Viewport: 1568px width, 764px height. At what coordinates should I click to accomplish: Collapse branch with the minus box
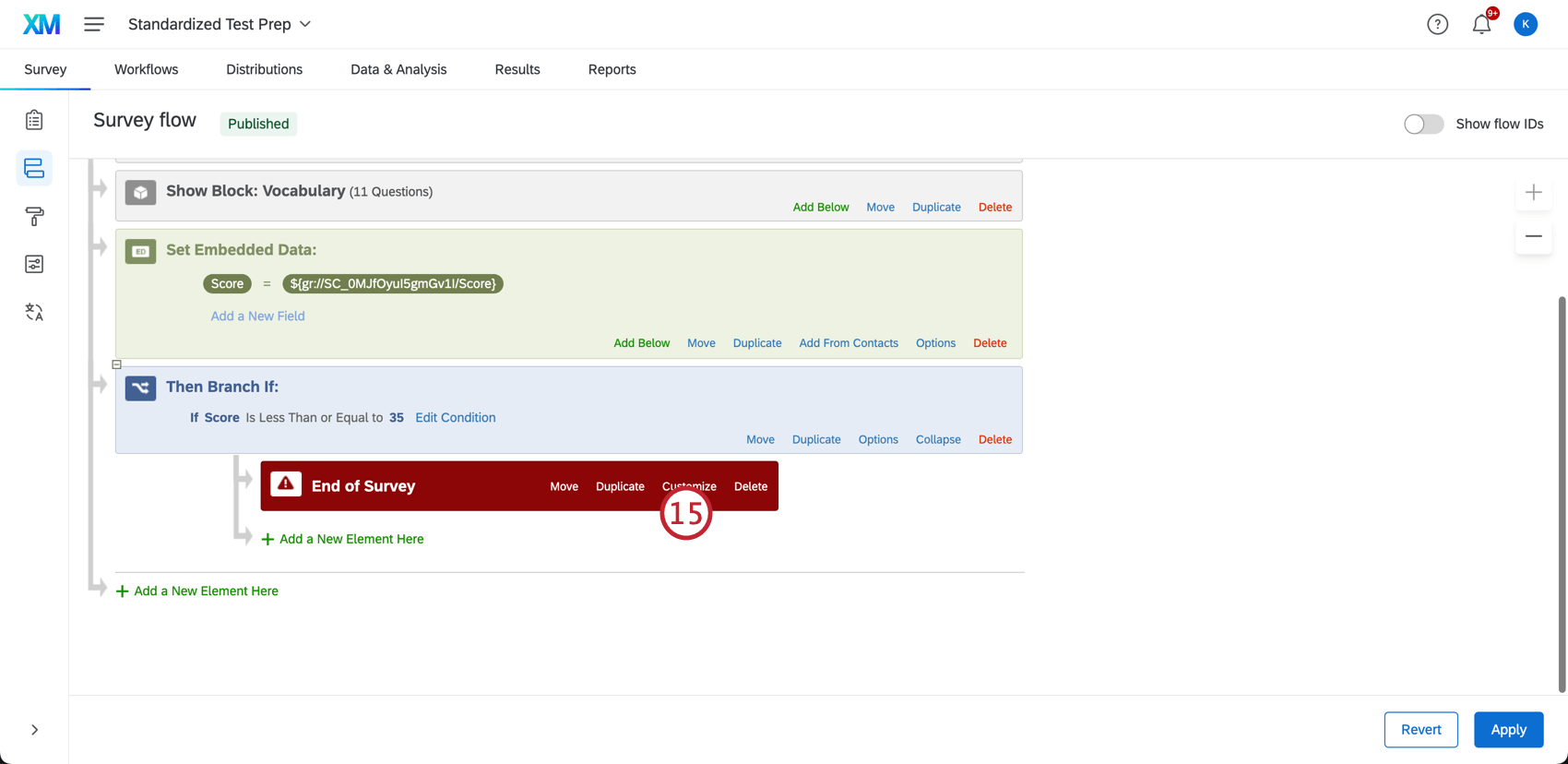[117, 364]
